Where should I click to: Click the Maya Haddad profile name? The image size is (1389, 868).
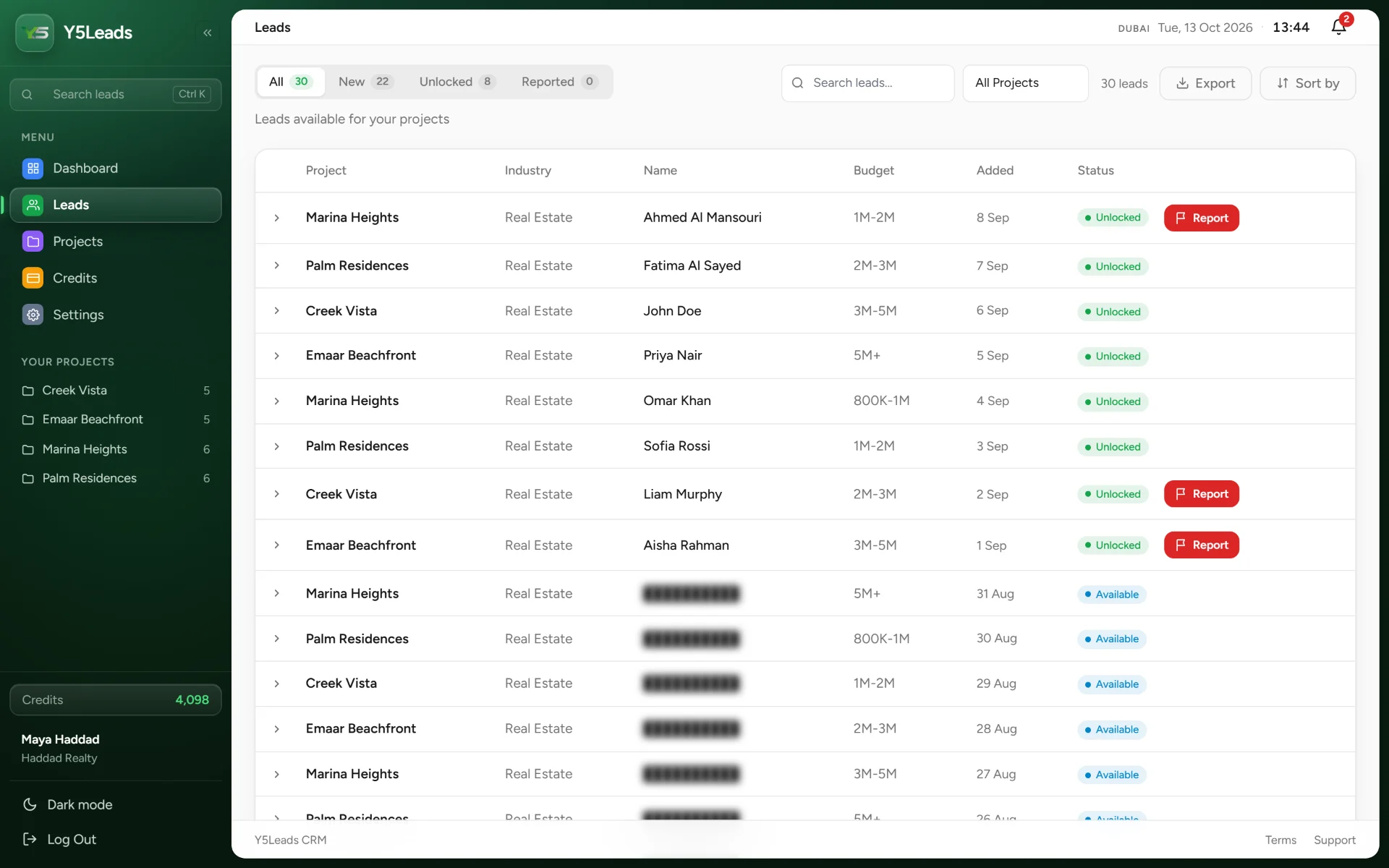[x=61, y=739]
